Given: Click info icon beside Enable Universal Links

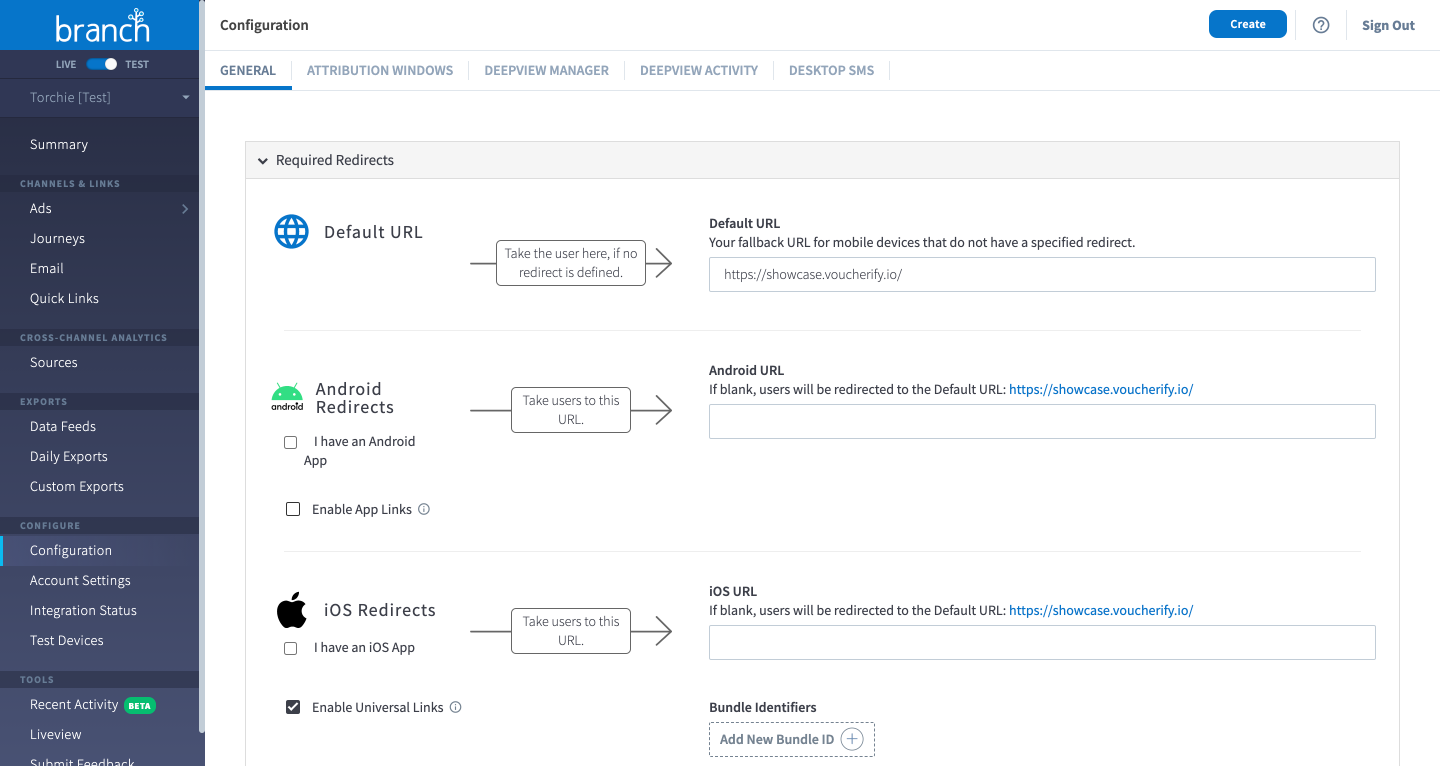Looking at the screenshot, I should [x=456, y=707].
